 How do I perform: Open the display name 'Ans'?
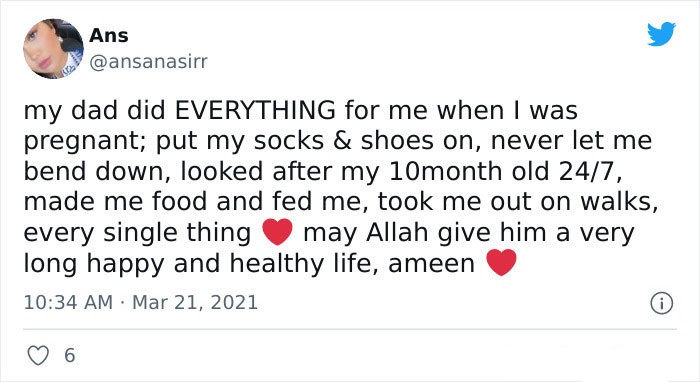pos(109,35)
